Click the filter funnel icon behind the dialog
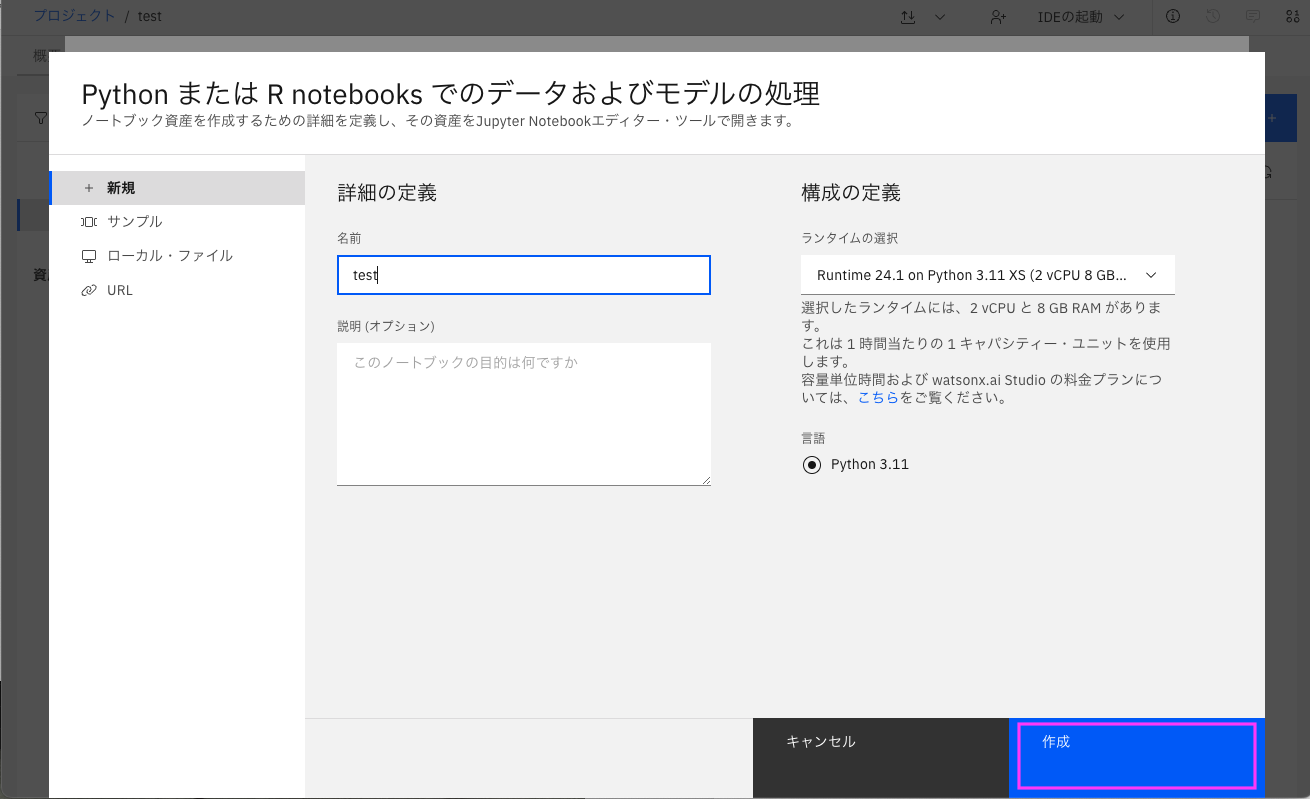The height and width of the screenshot is (799, 1310). 41,118
